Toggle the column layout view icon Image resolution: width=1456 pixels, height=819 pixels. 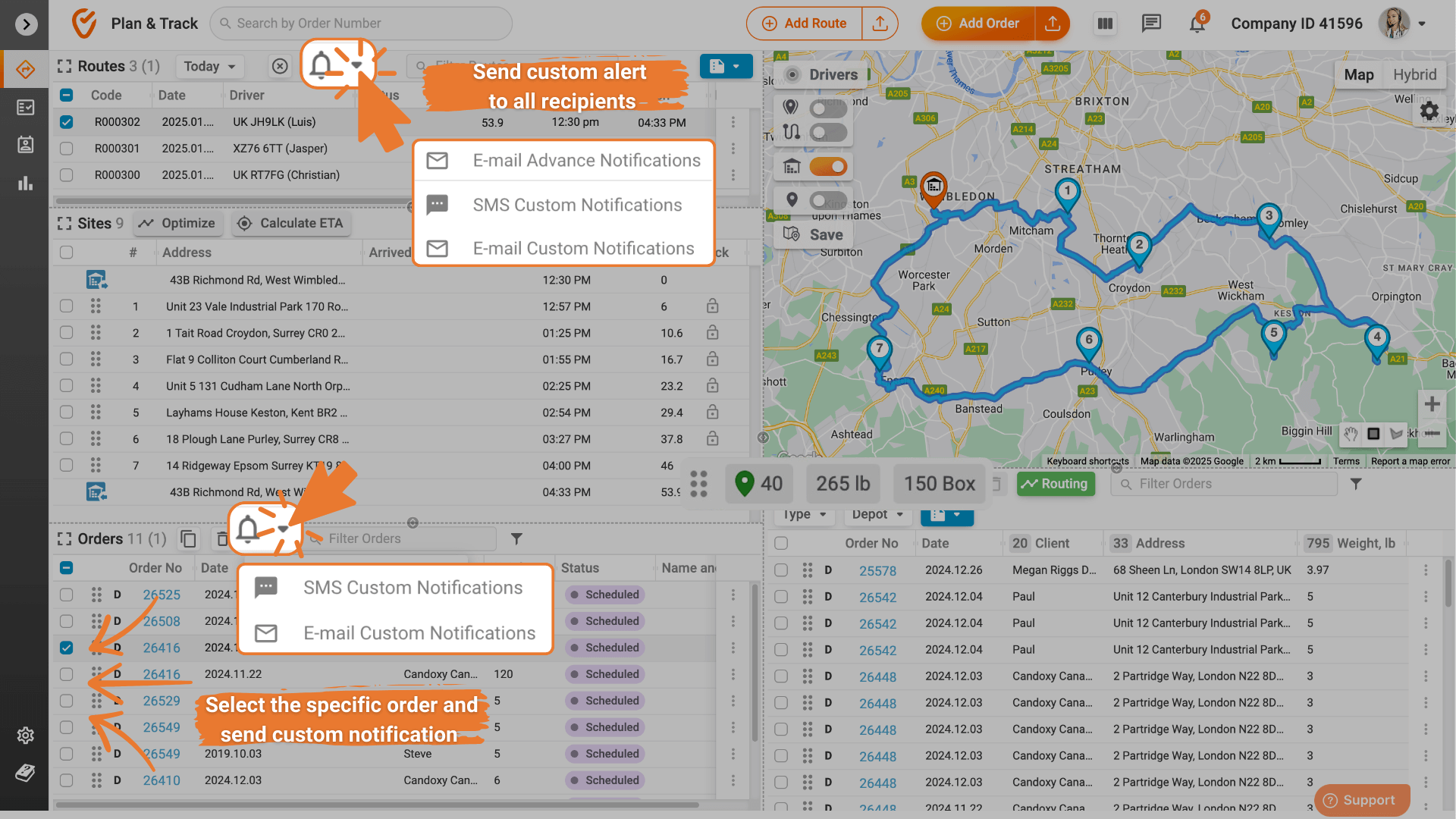tap(1105, 24)
